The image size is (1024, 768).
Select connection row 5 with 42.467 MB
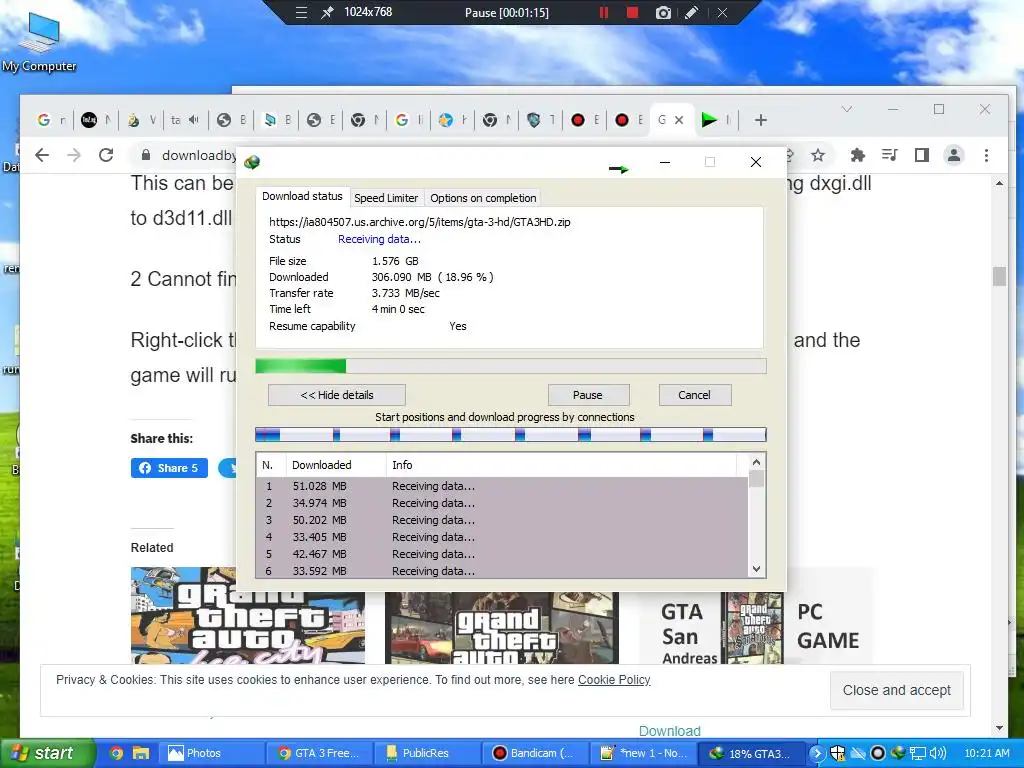click(502, 554)
